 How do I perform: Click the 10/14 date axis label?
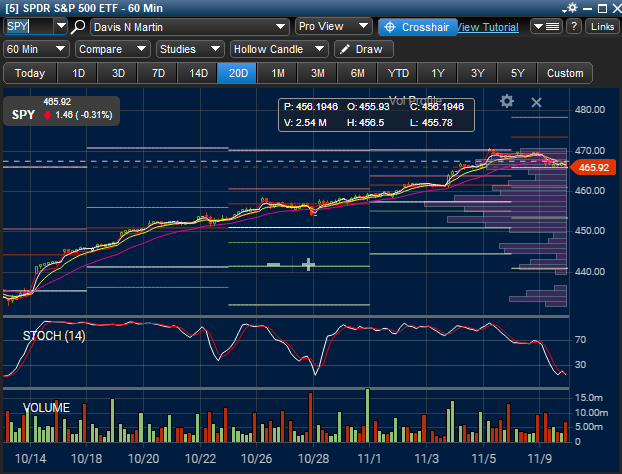click(31, 459)
